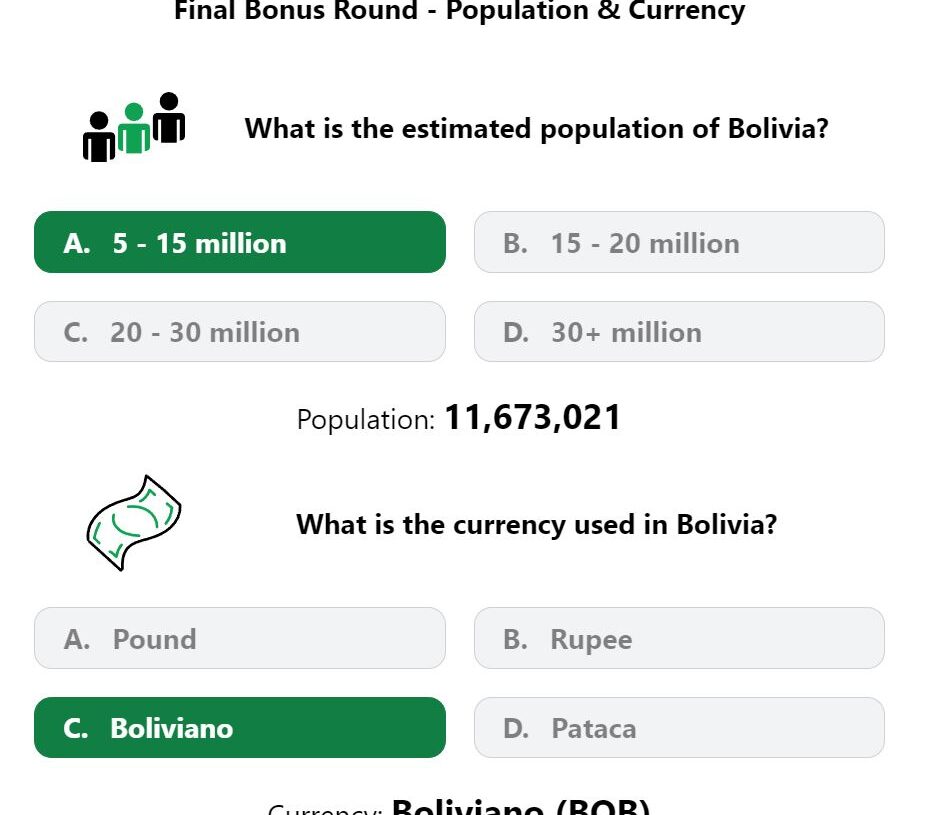This screenshot has width=927, height=815.
Task: Click the 'Population:' label
Action: pos(366,420)
